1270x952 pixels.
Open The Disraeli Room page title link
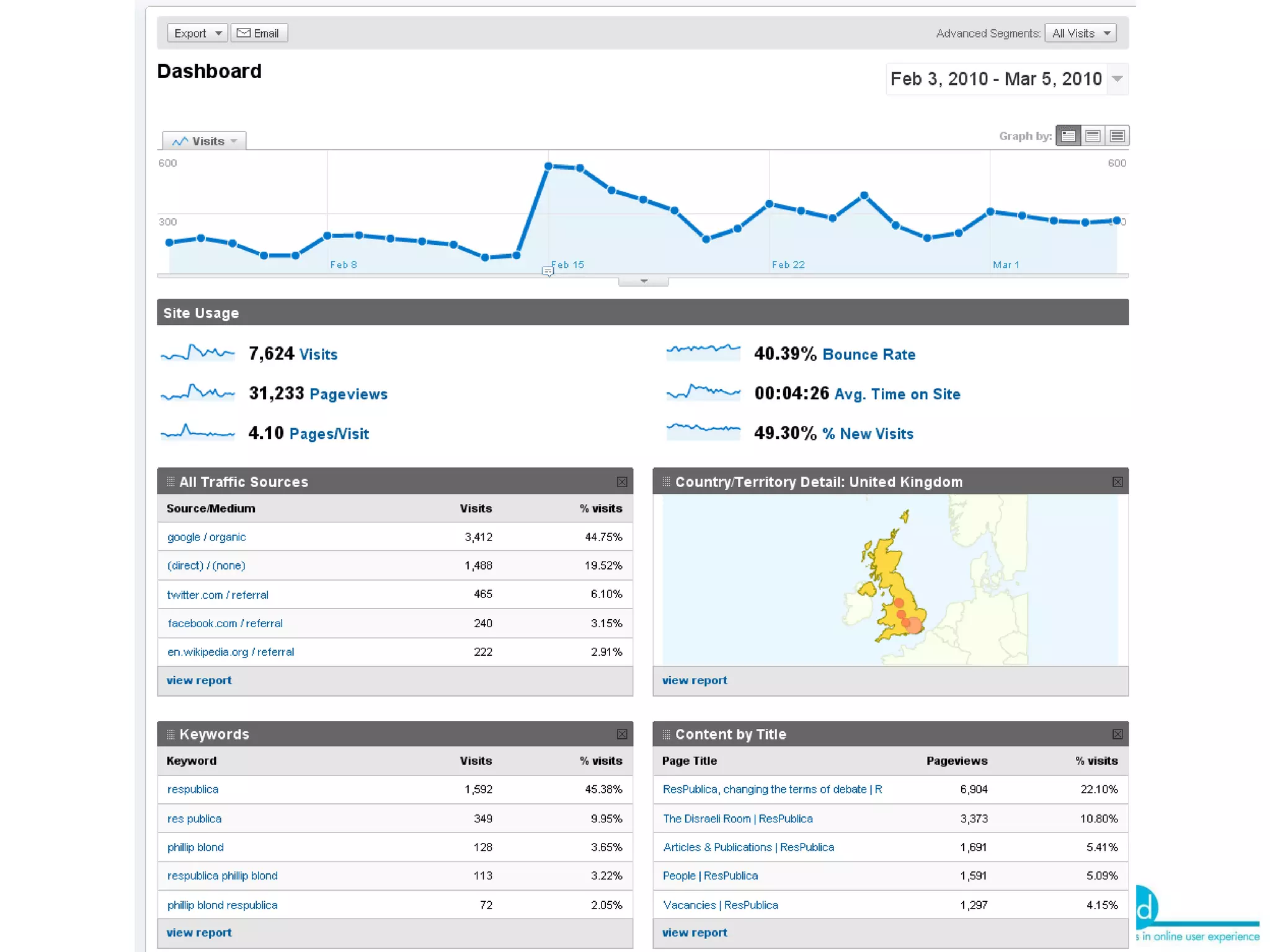(x=737, y=818)
